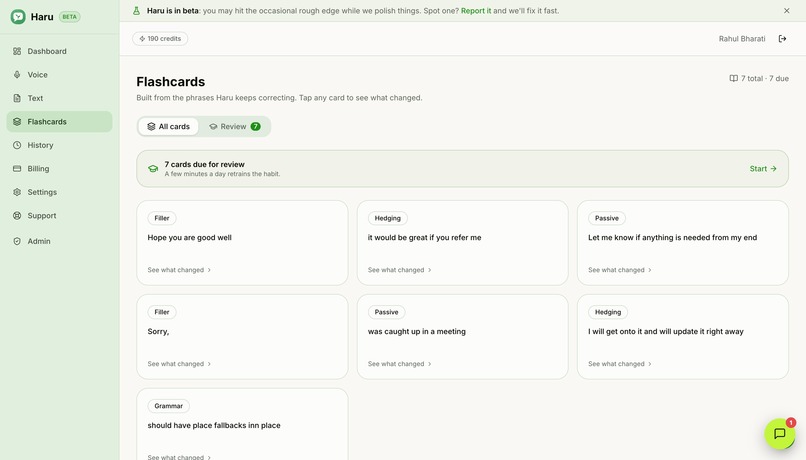The image size is (806, 460).
Task: See what changed for 'caught up in a meeting'
Action: [399, 364]
